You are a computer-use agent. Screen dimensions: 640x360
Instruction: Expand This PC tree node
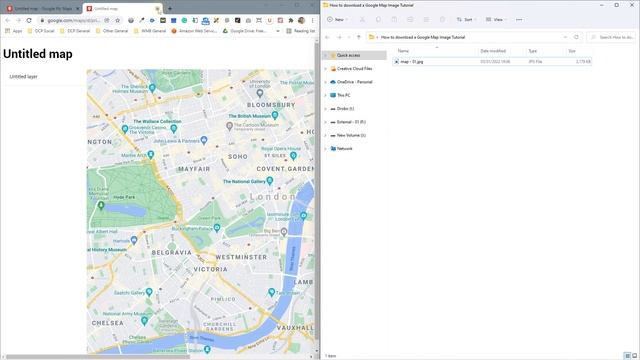pyautogui.click(x=326, y=95)
